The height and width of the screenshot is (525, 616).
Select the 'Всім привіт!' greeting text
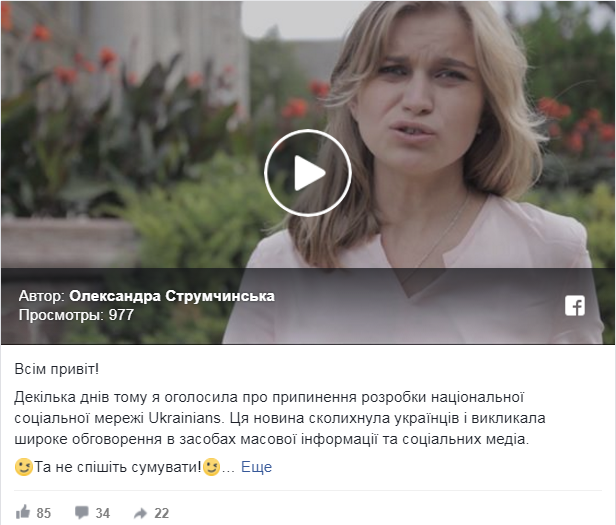(57, 369)
